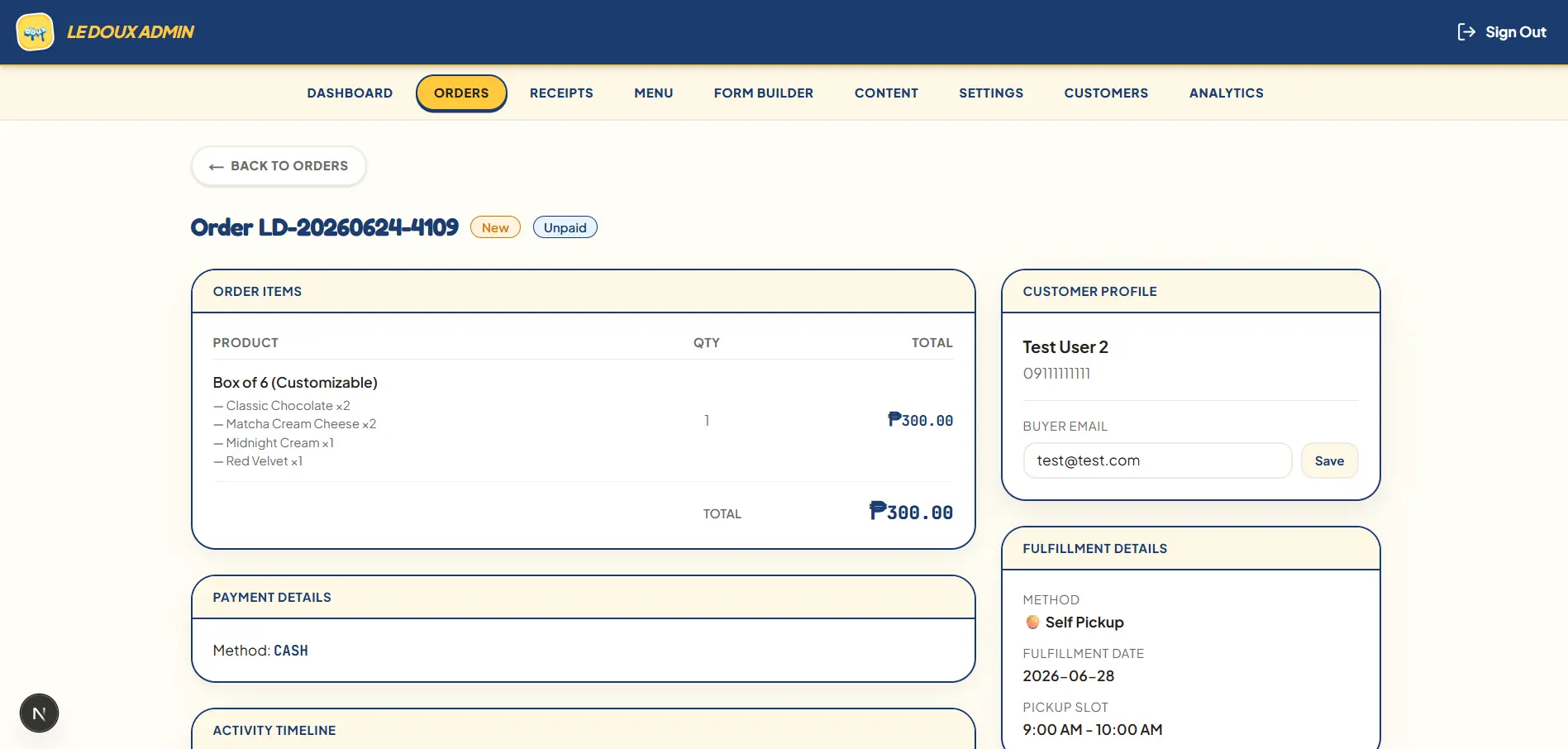Click the LE DOUX ADMIN title

[131, 32]
